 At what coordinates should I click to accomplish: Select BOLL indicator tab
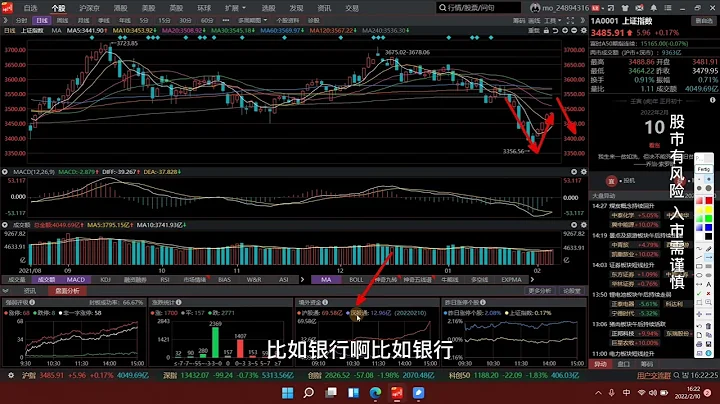coord(356,279)
